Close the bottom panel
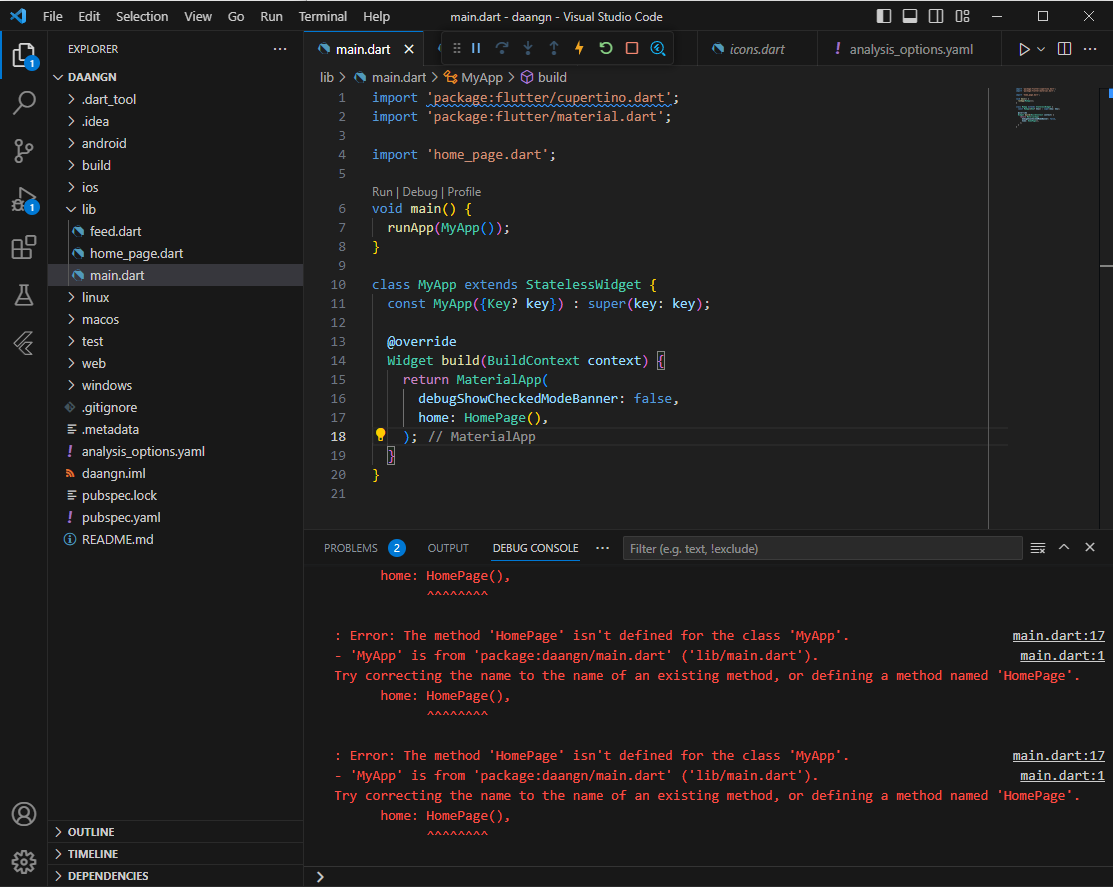1113x887 pixels. (x=1090, y=547)
